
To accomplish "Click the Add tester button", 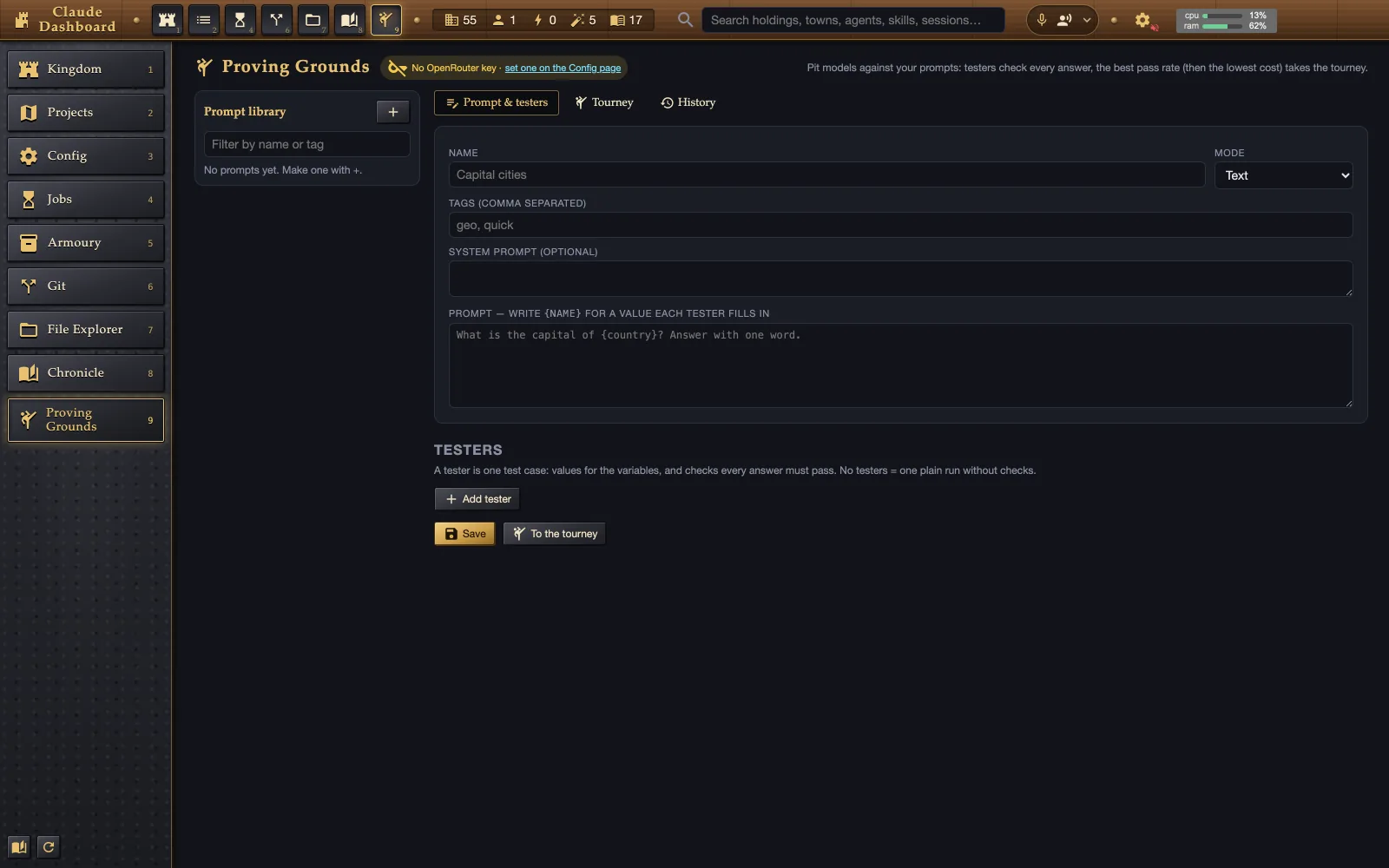I will coord(477,499).
